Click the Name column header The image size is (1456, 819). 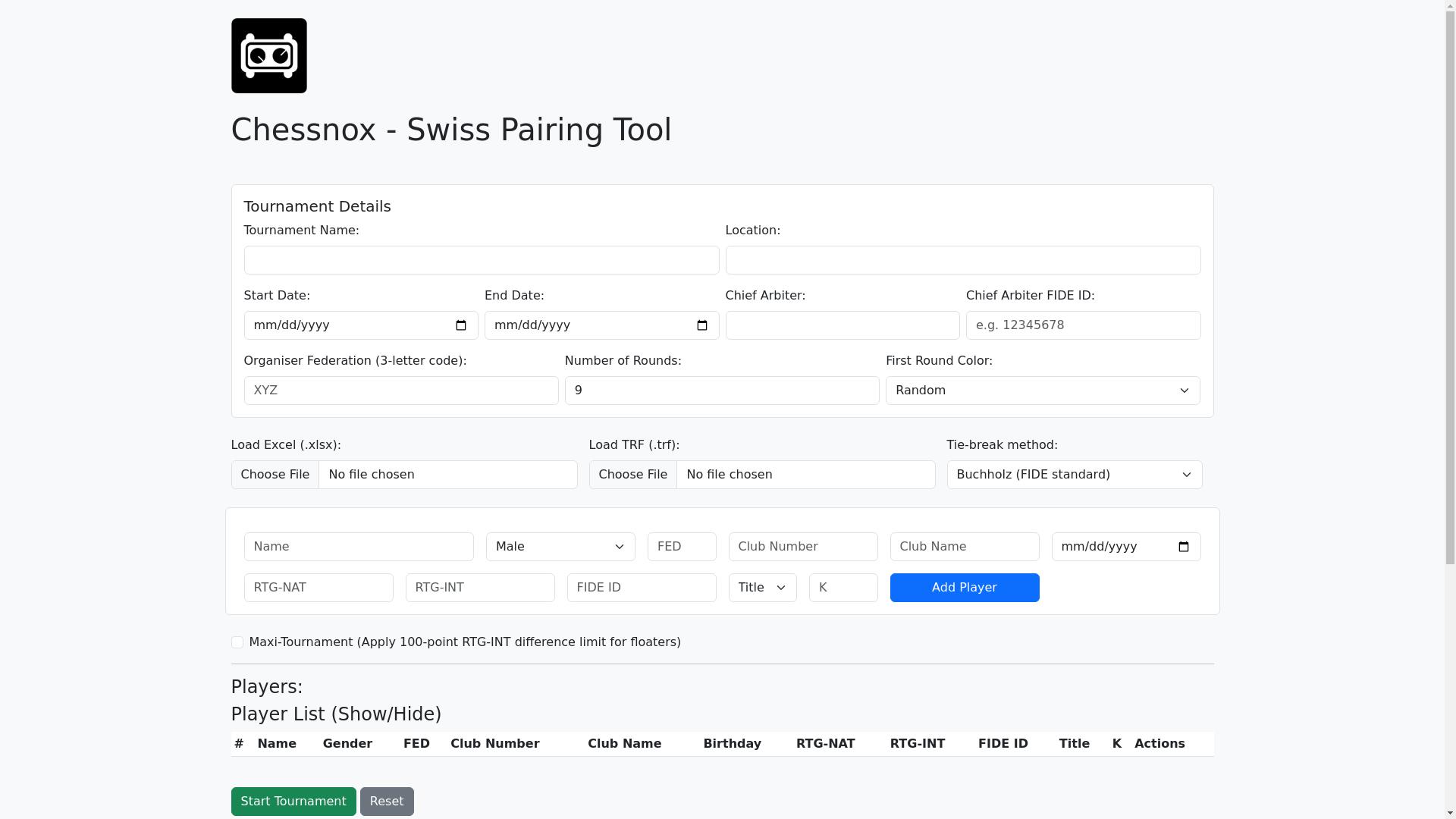[x=277, y=744]
